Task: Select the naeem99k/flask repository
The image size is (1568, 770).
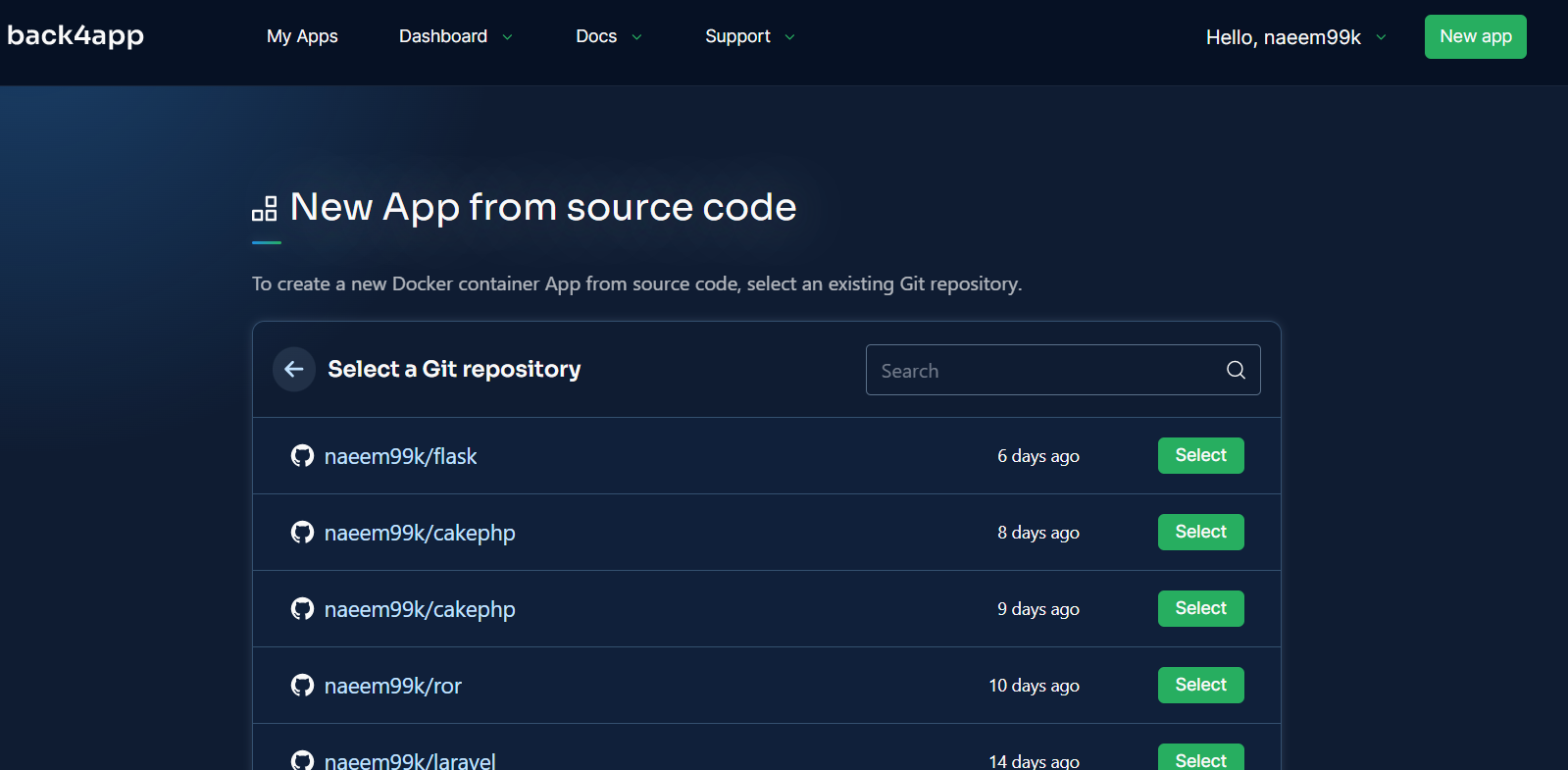Action: [x=1200, y=455]
